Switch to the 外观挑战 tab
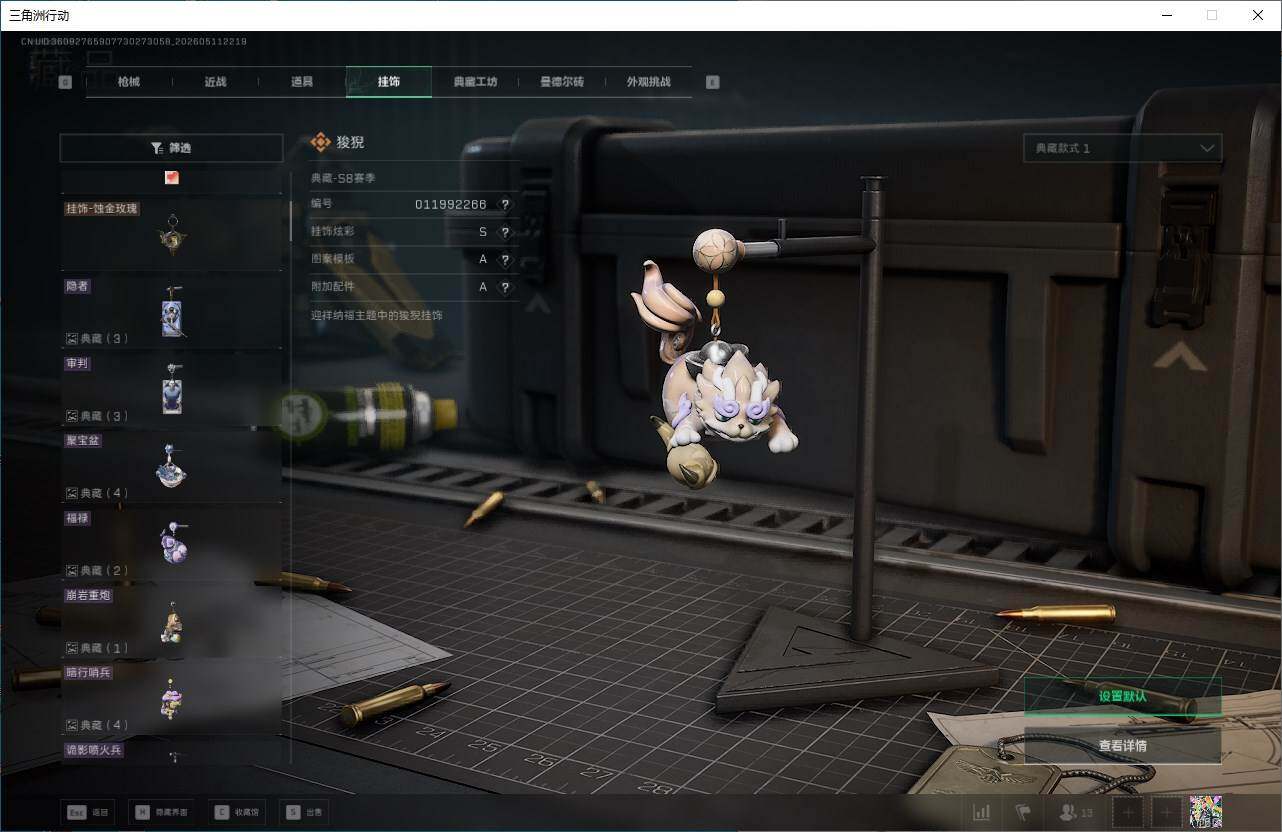 coord(648,82)
